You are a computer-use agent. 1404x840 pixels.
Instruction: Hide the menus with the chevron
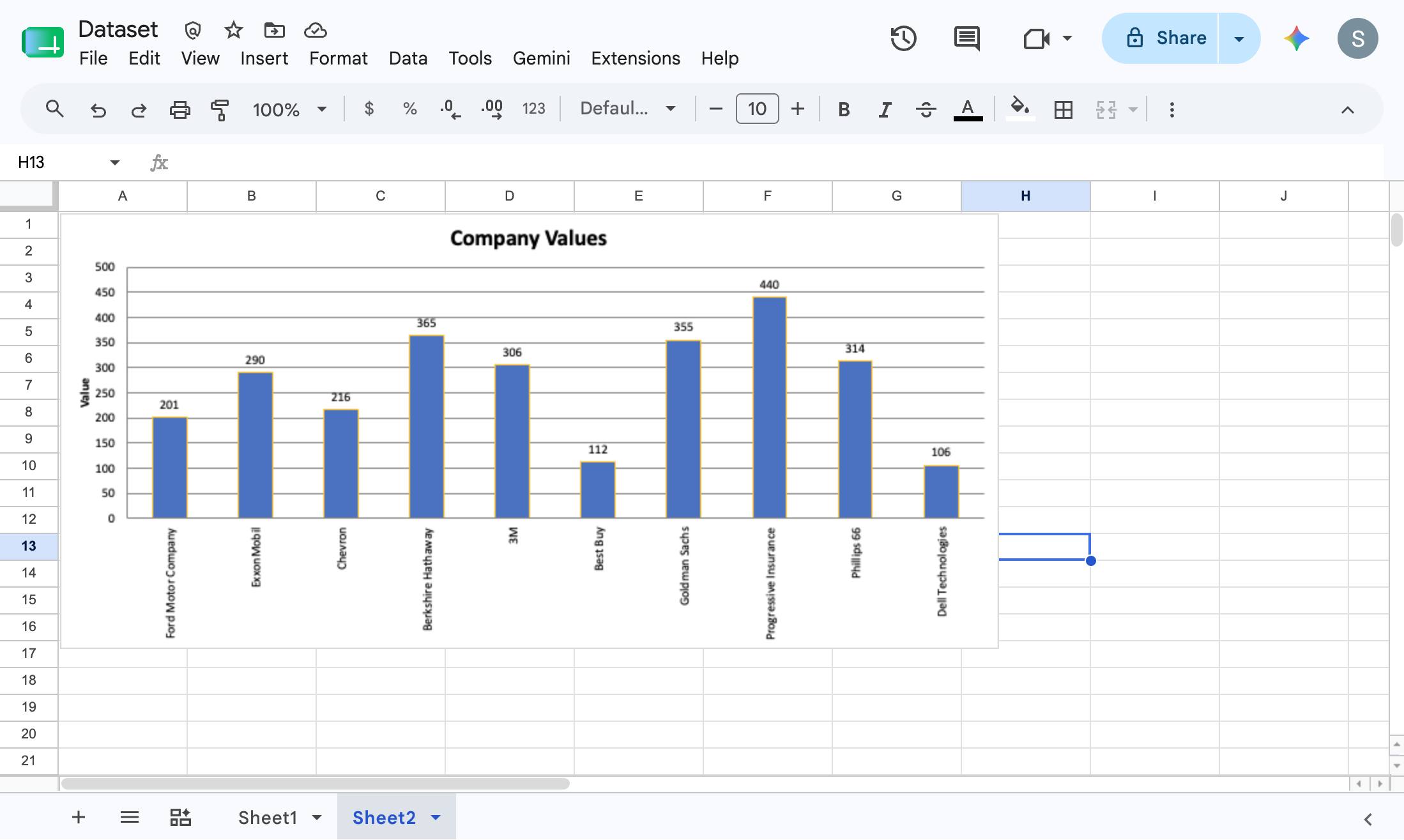point(1347,110)
